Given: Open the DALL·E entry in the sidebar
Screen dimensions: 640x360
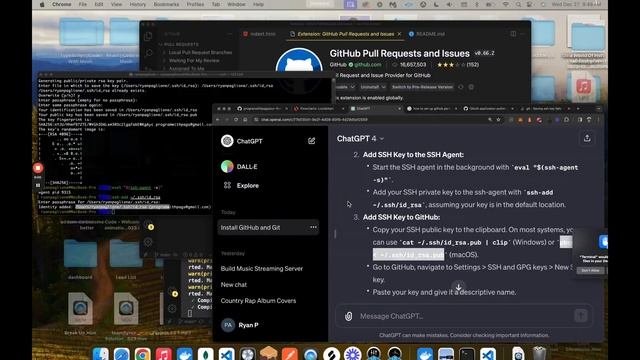Looking at the screenshot, I should click(x=240, y=167).
